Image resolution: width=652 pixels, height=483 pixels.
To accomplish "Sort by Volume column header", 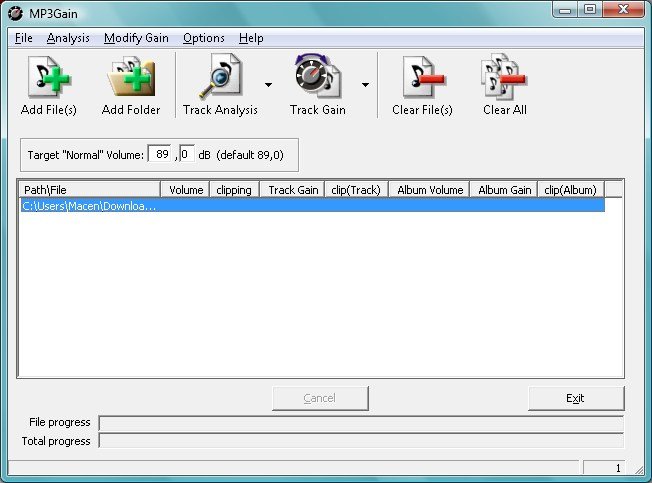I will [x=185, y=190].
